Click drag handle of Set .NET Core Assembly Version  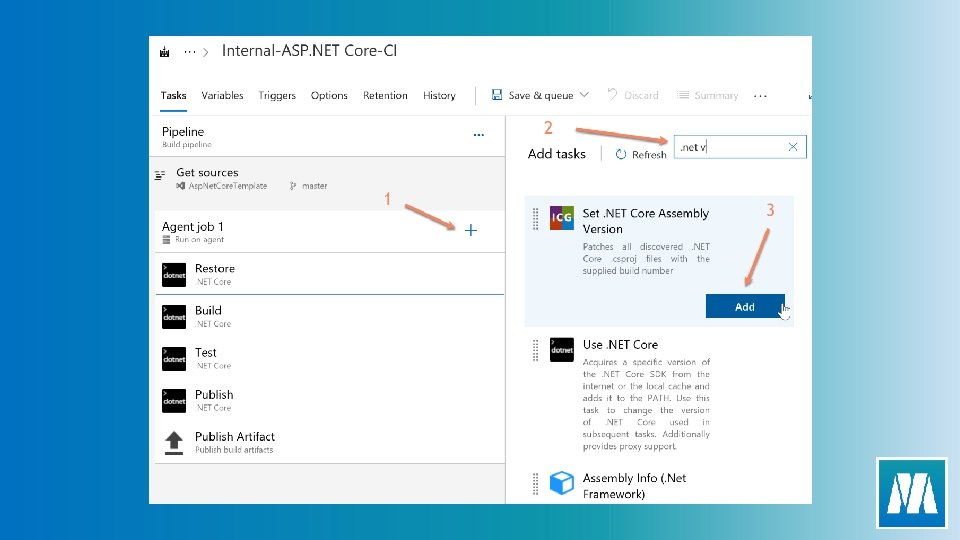(x=536, y=219)
